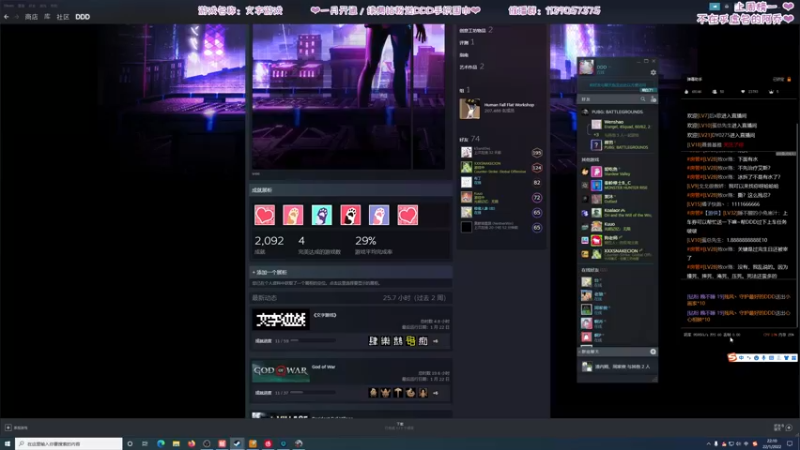Click the Steam taskbar icon
The width and height of the screenshot is (800, 450).
(237, 444)
